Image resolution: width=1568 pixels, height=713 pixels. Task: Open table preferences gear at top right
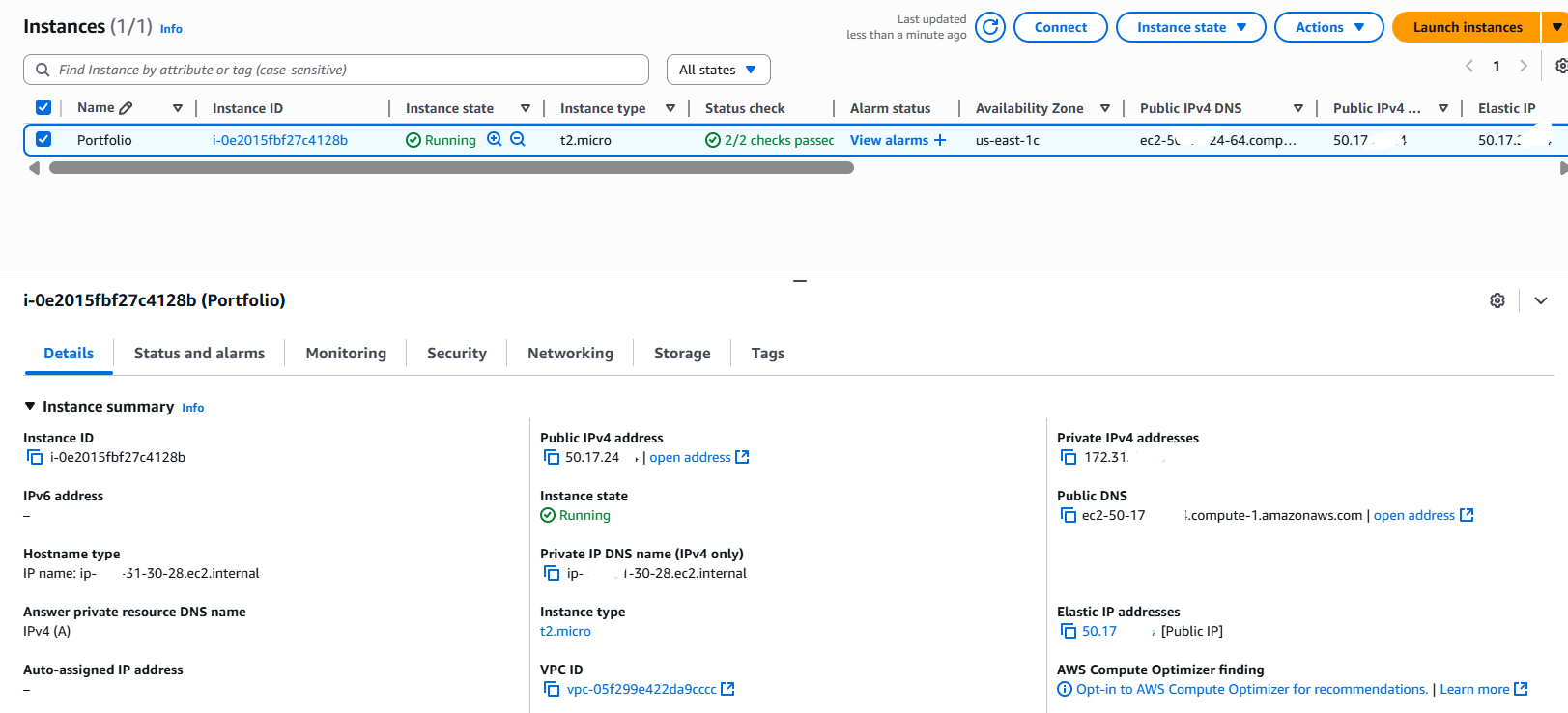point(1560,66)
